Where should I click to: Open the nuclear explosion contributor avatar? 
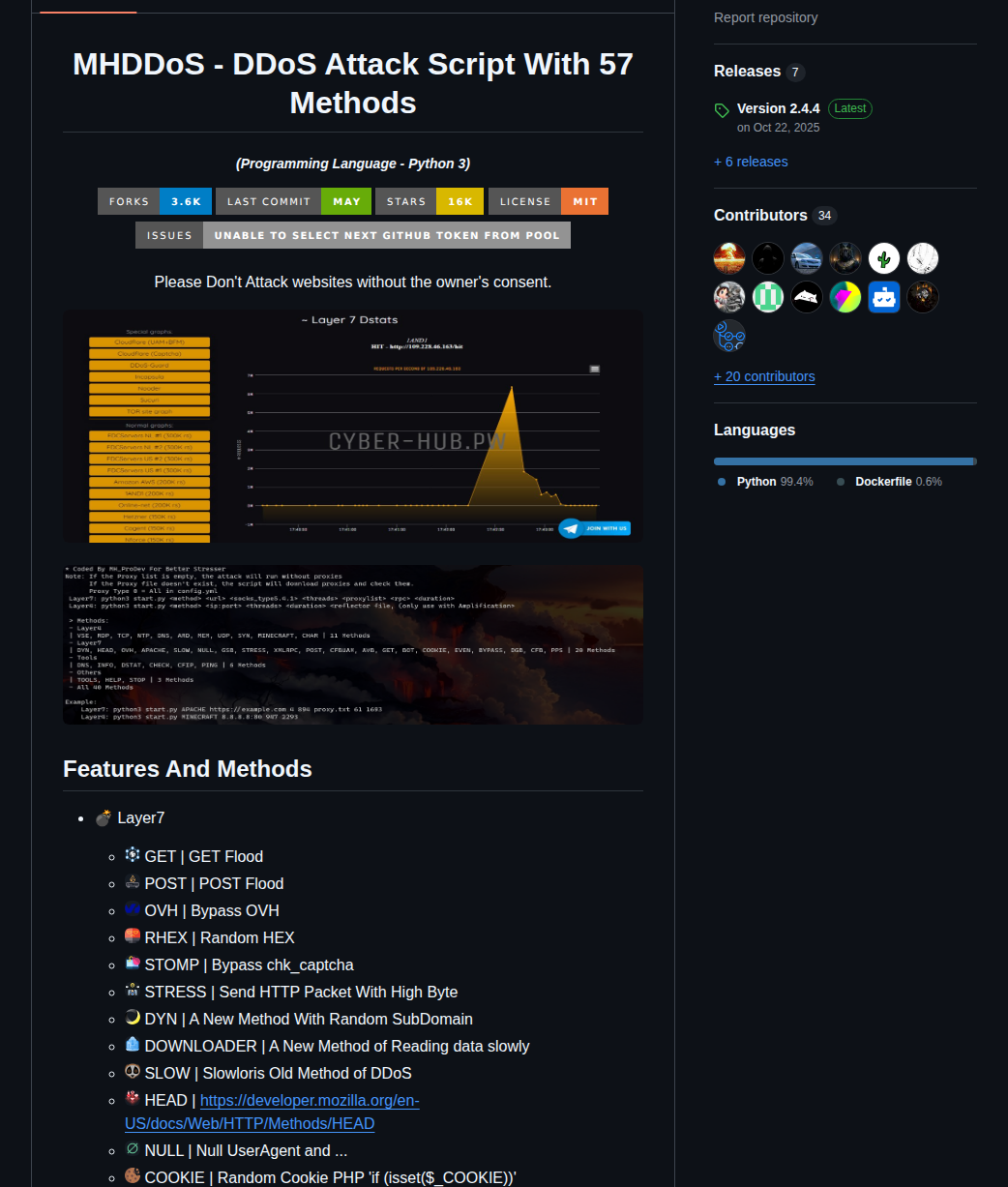click(729, 258)
